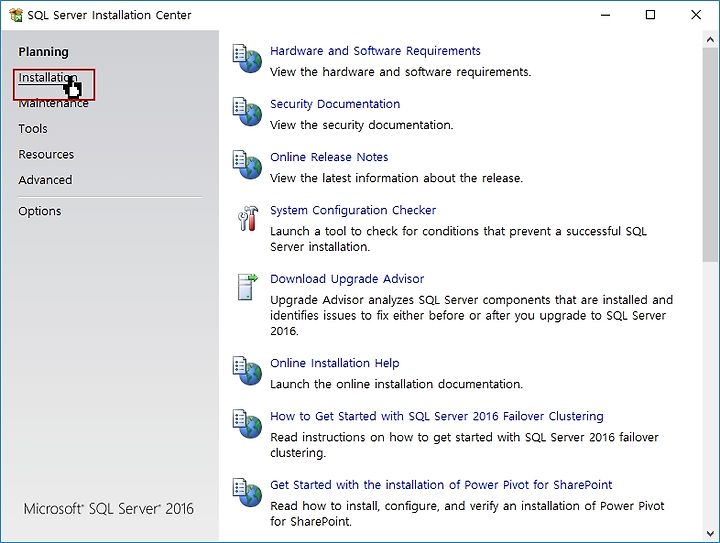Open the Online Release Notes link

point(329,157)
